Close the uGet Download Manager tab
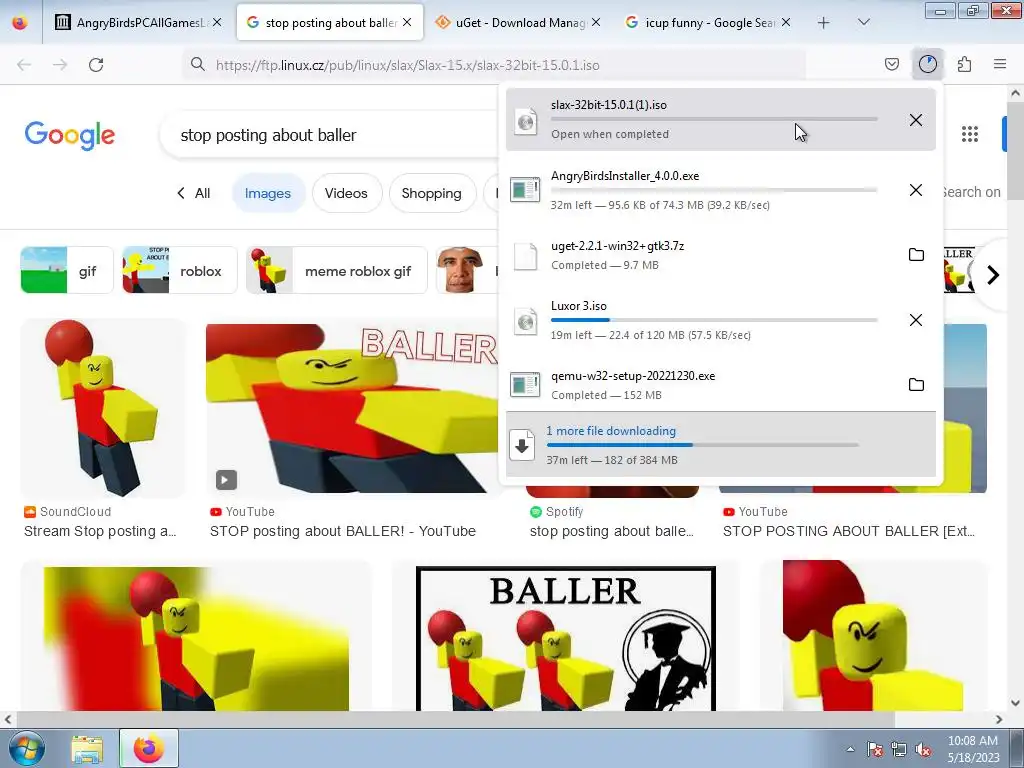Screen dimensions: 1024x768 coord(596,23)
